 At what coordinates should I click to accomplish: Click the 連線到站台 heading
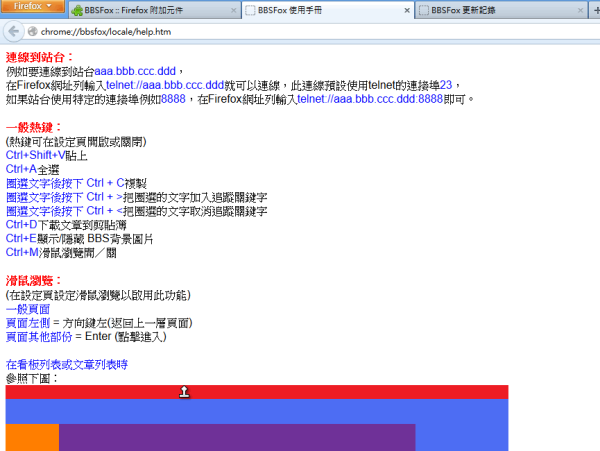tap(39, 57)
